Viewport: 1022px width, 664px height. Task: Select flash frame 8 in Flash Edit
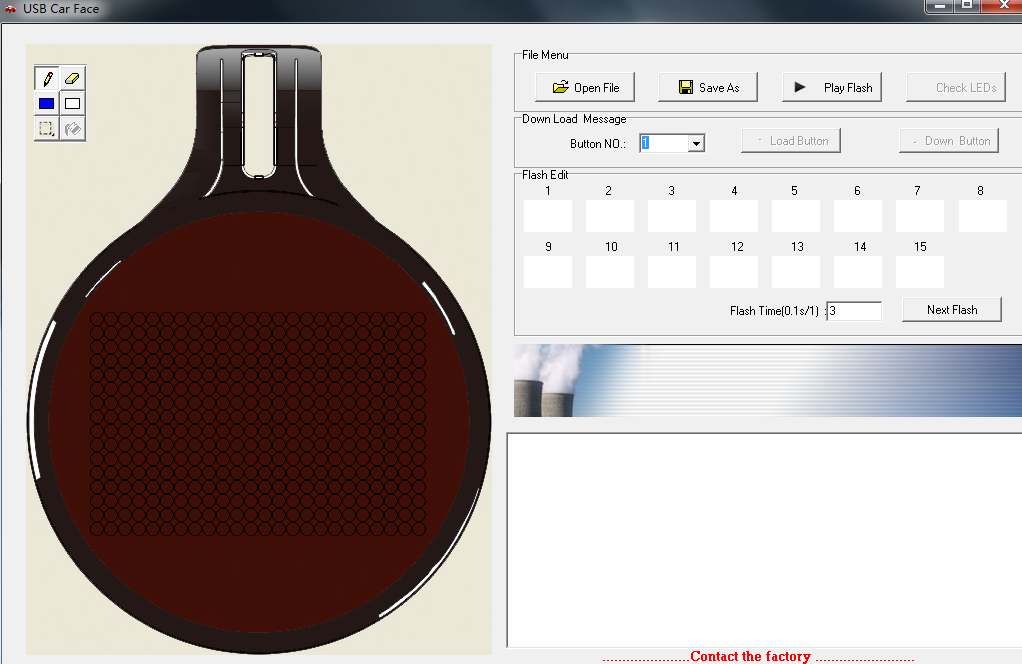(982, 215)
